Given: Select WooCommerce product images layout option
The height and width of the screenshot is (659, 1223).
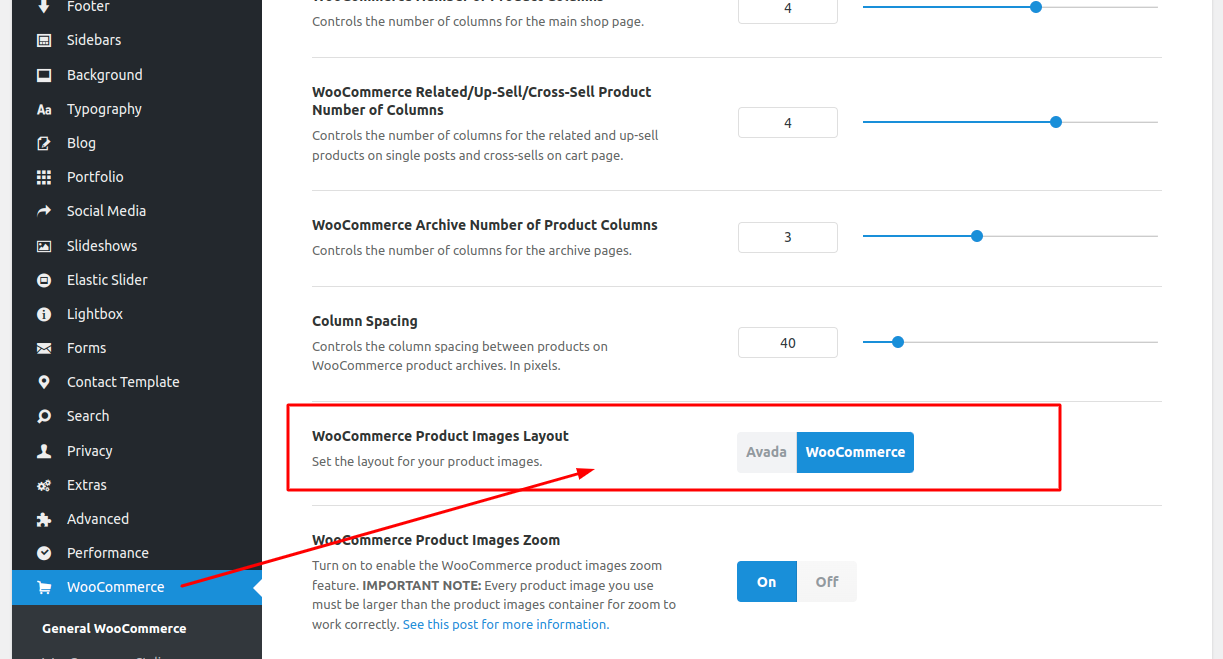Looking at the screenshot, I should (x=855, y=452).
